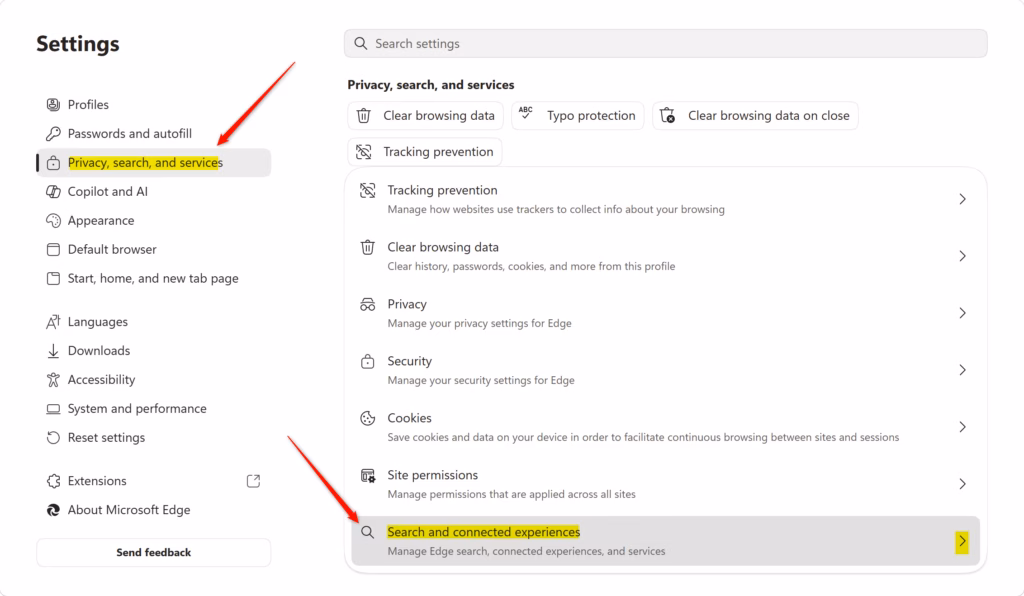The image size is (1024, 596).
Task: Click the Site permissions icon
Action: [368, 475]
